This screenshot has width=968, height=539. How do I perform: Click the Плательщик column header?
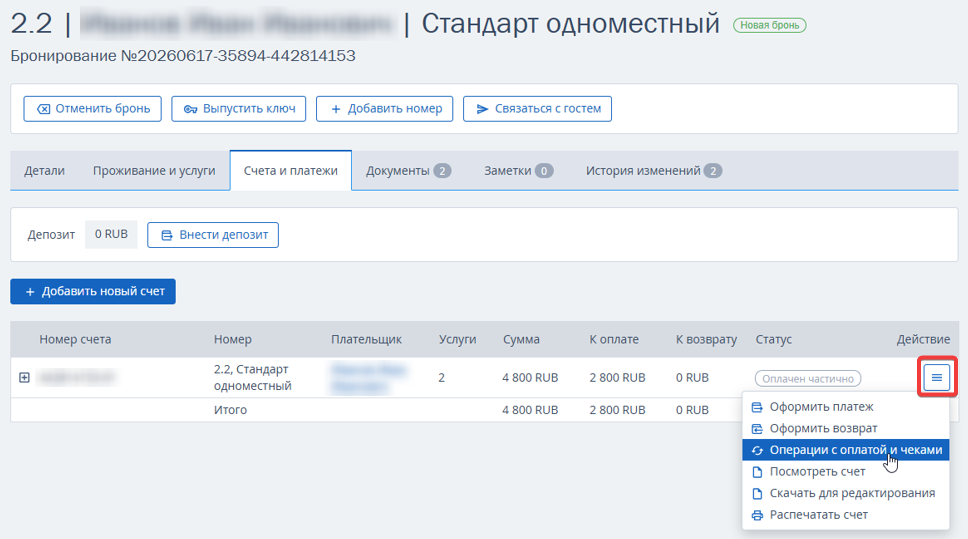tap(366, 340)
